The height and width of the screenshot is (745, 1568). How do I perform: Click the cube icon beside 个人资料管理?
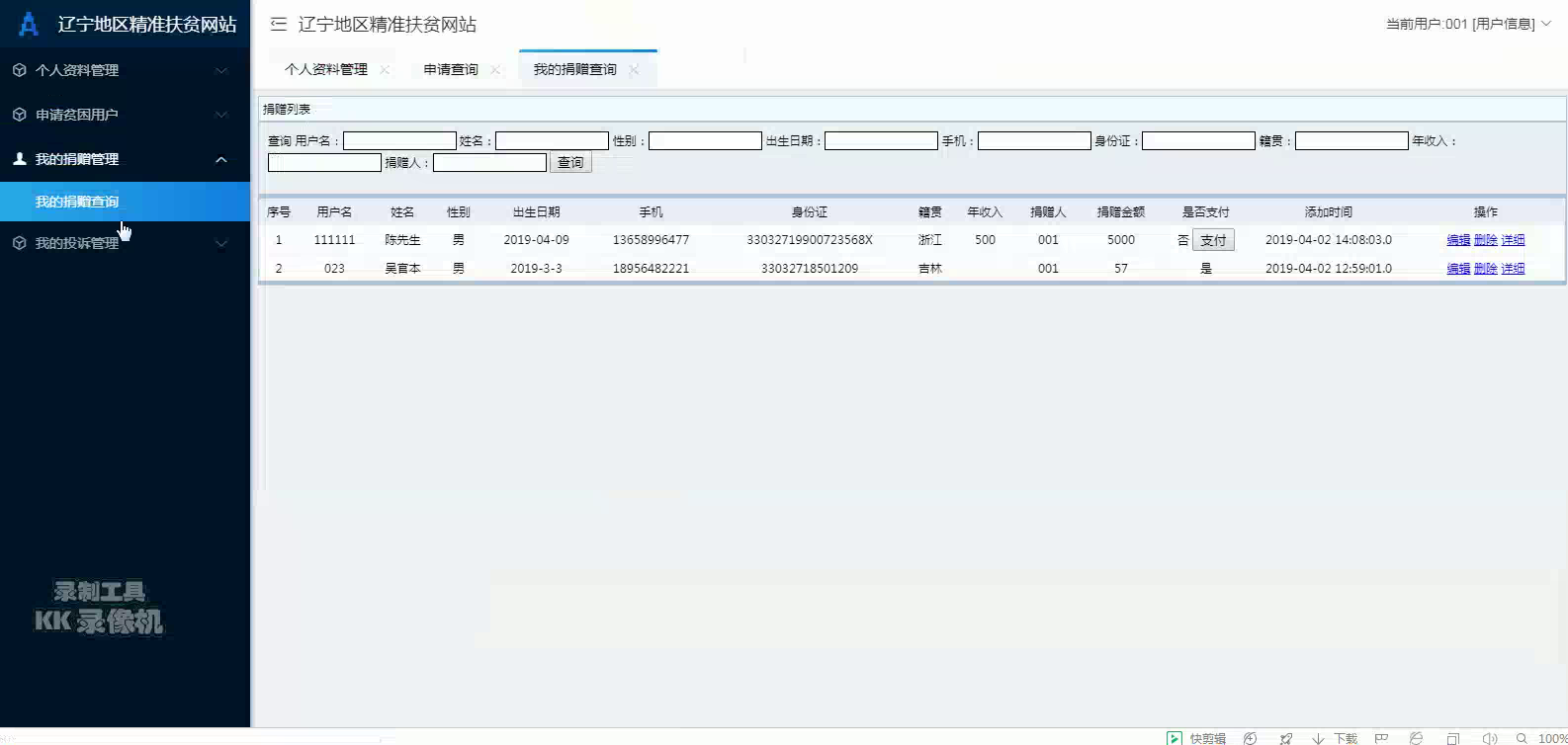coord(19,70)
